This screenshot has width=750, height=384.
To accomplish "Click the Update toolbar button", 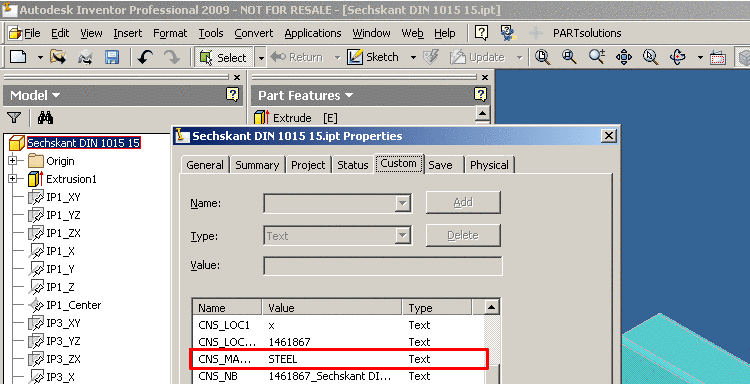I will [477, 57].
